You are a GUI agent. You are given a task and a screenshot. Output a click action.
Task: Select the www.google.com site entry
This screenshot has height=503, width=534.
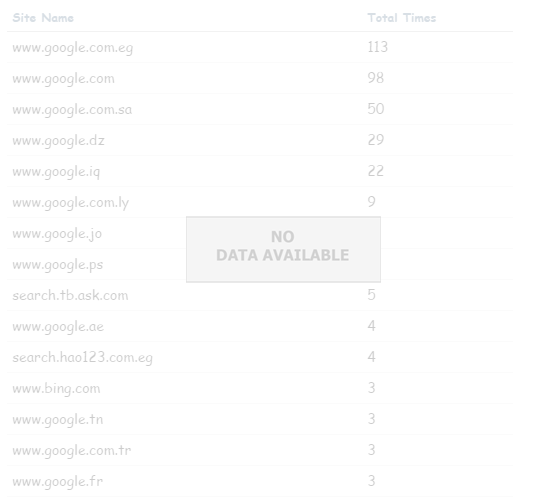[x=63, y=79]
